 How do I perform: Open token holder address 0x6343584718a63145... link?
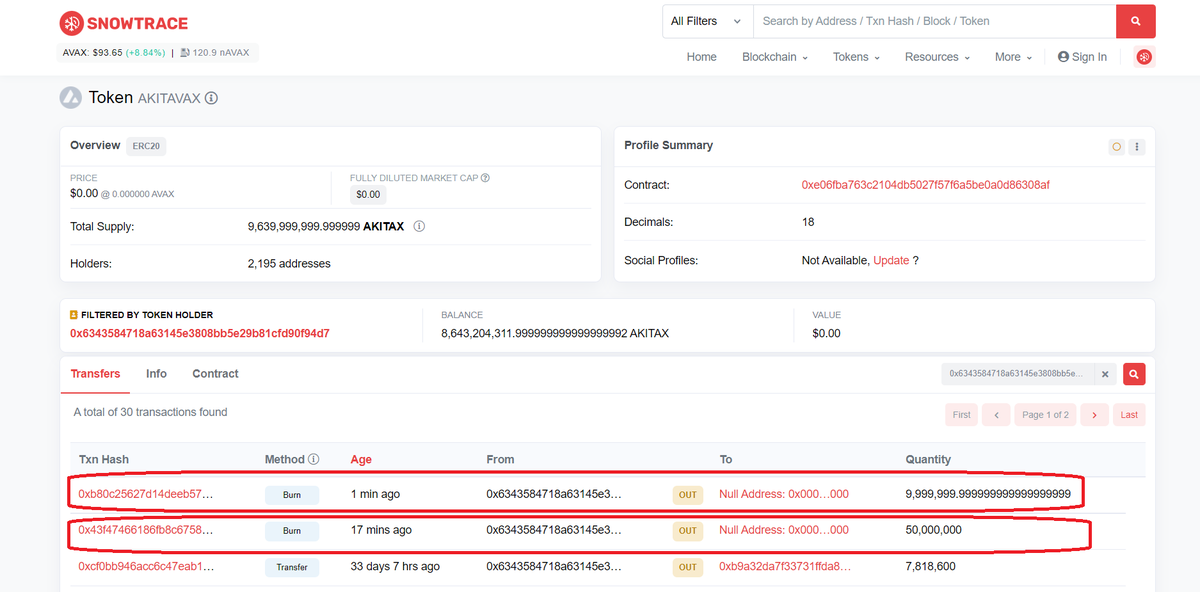coord(199,333)
